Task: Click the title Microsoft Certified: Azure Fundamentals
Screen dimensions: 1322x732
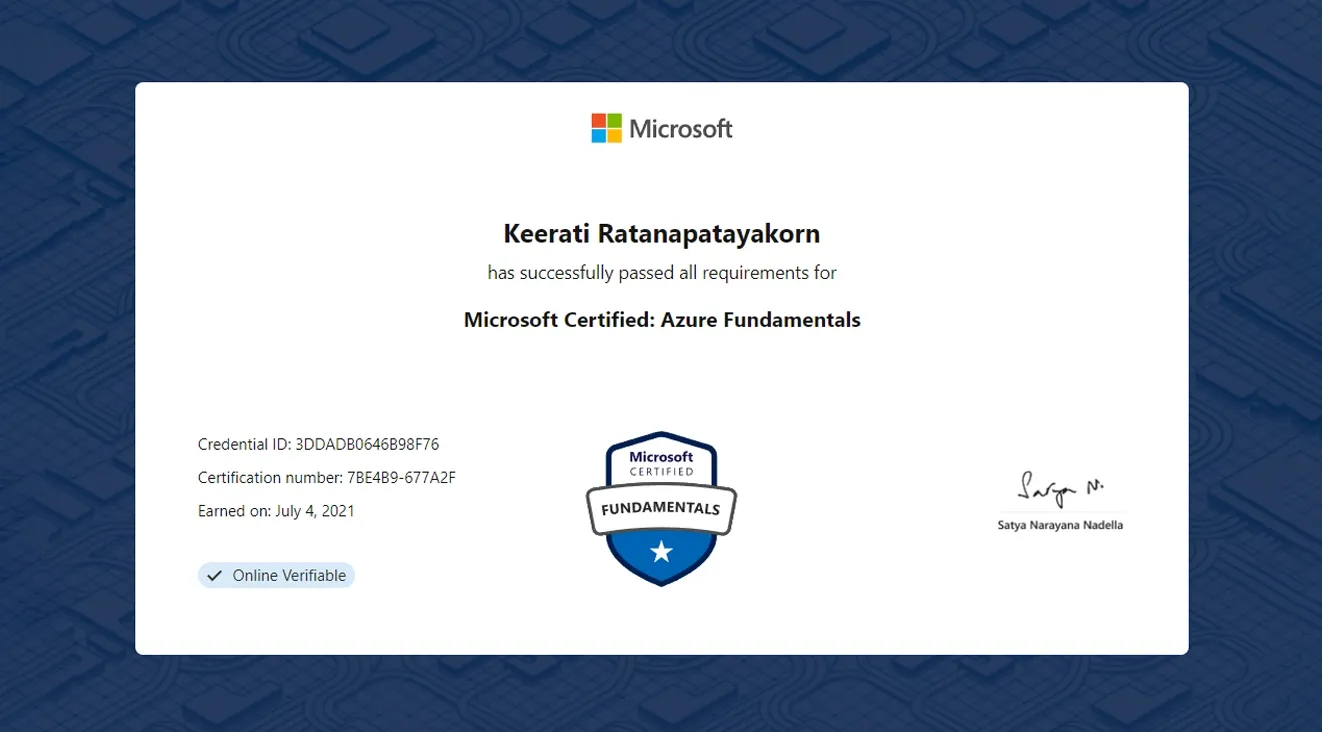Action: coord(662,320)
